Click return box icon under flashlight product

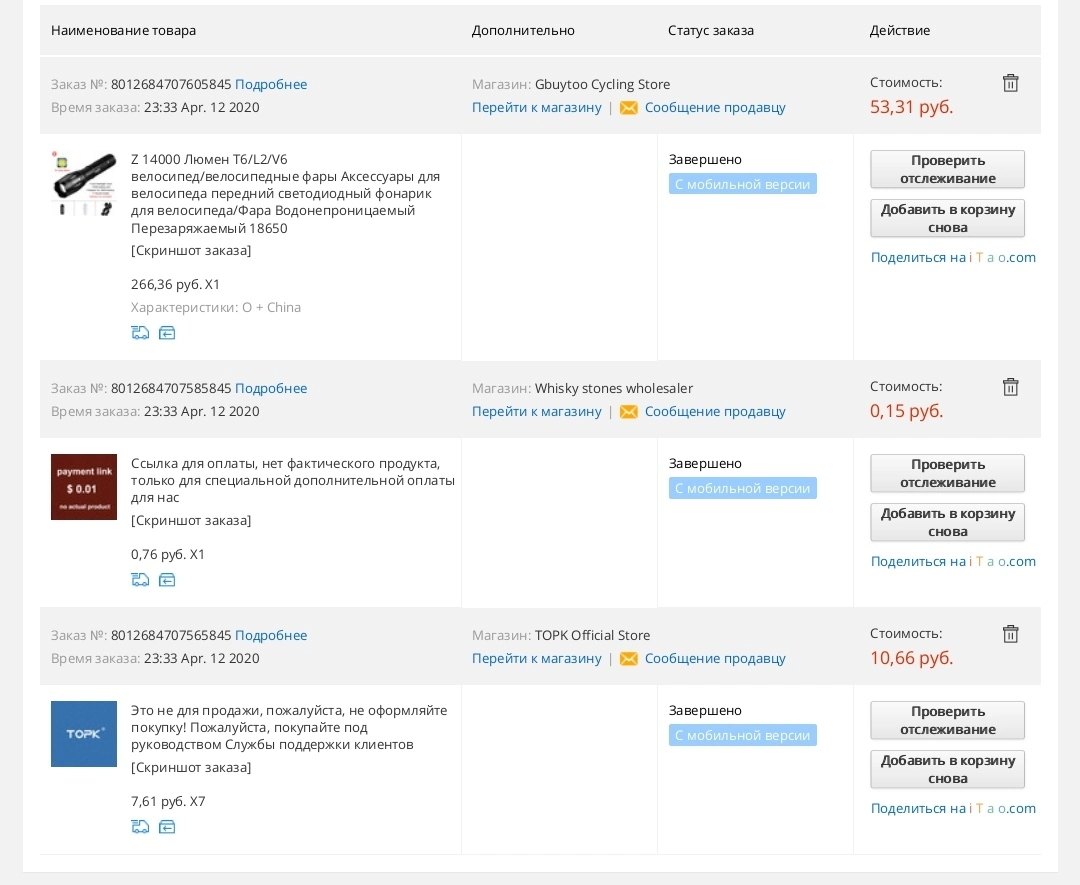point(167,333)
